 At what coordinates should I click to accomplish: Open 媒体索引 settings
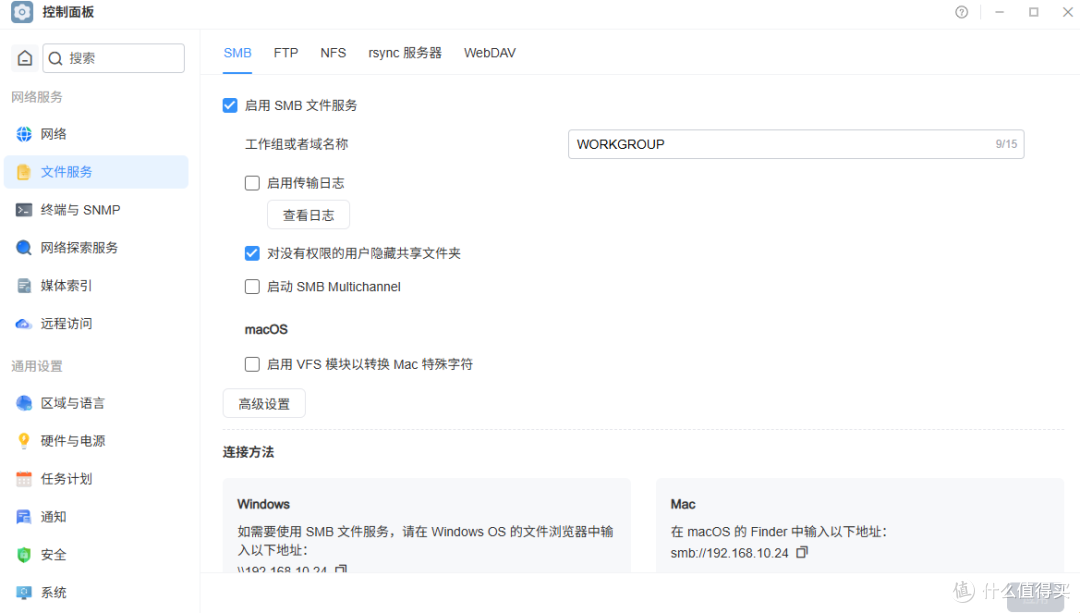pyautogui.click(x=96, y=285)
